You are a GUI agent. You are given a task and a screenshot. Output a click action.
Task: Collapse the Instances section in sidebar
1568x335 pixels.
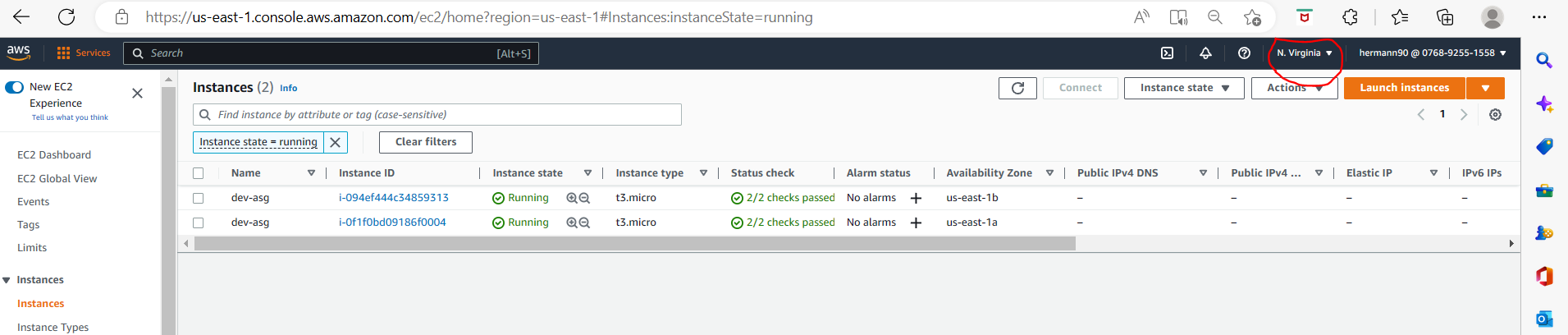click(x=7, y=280)
